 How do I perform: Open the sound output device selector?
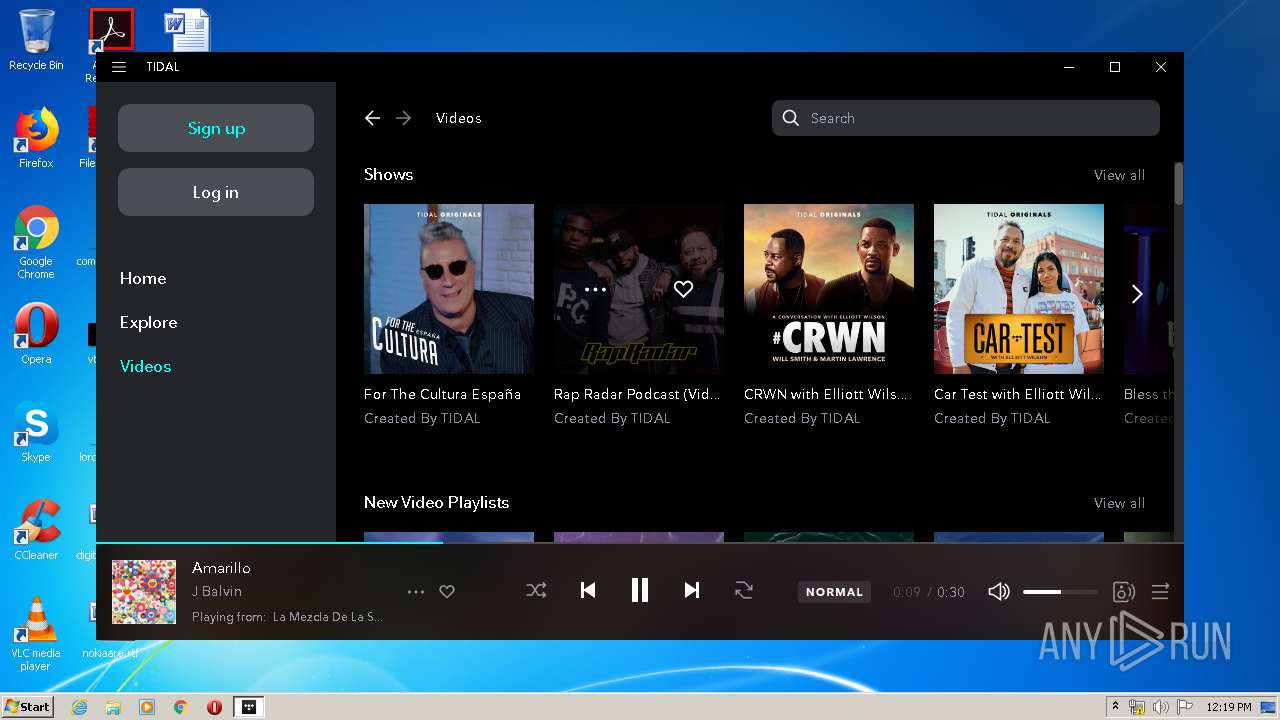[1123, 592]
